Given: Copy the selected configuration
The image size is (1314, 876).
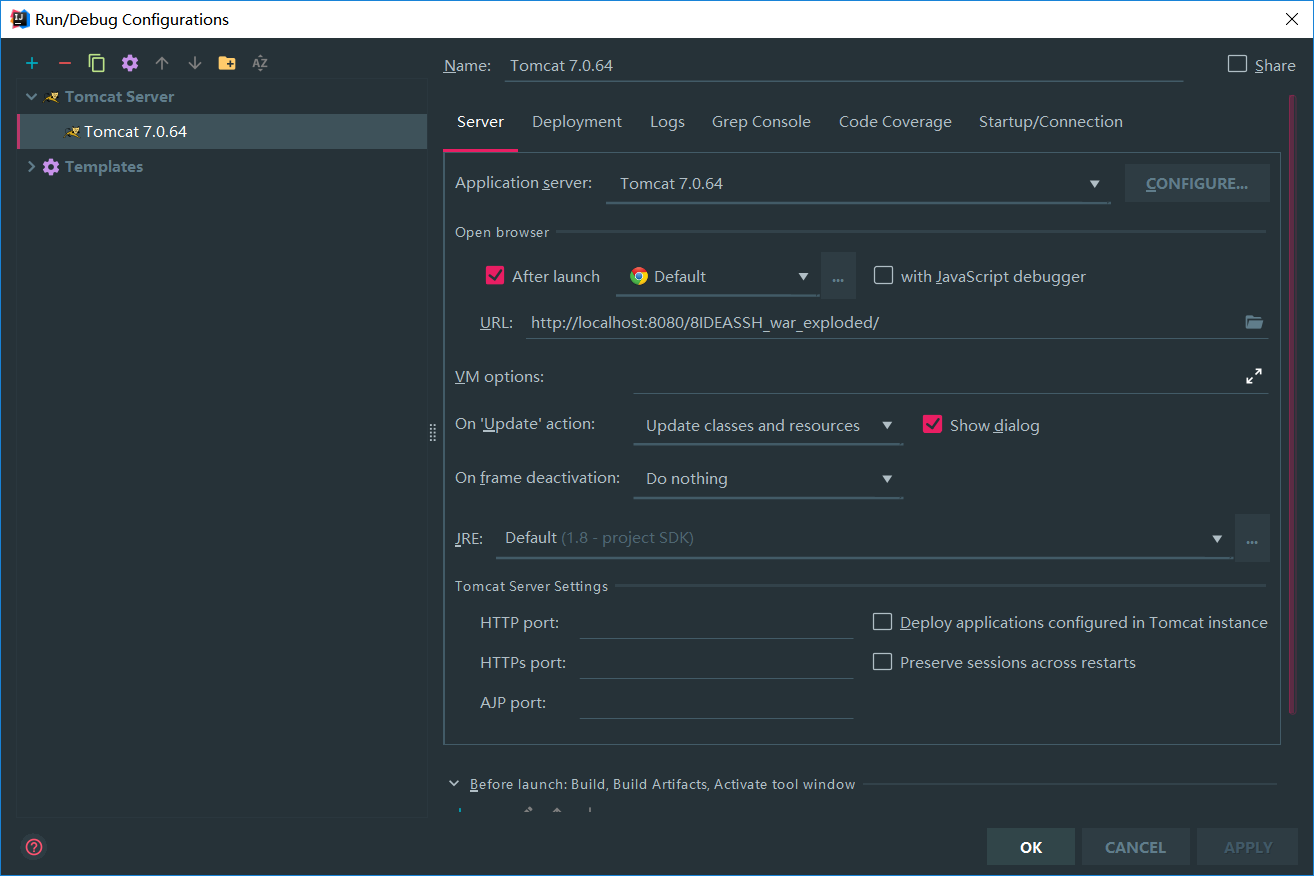Looking at the screenshot, I should click(x=97, y=63).
